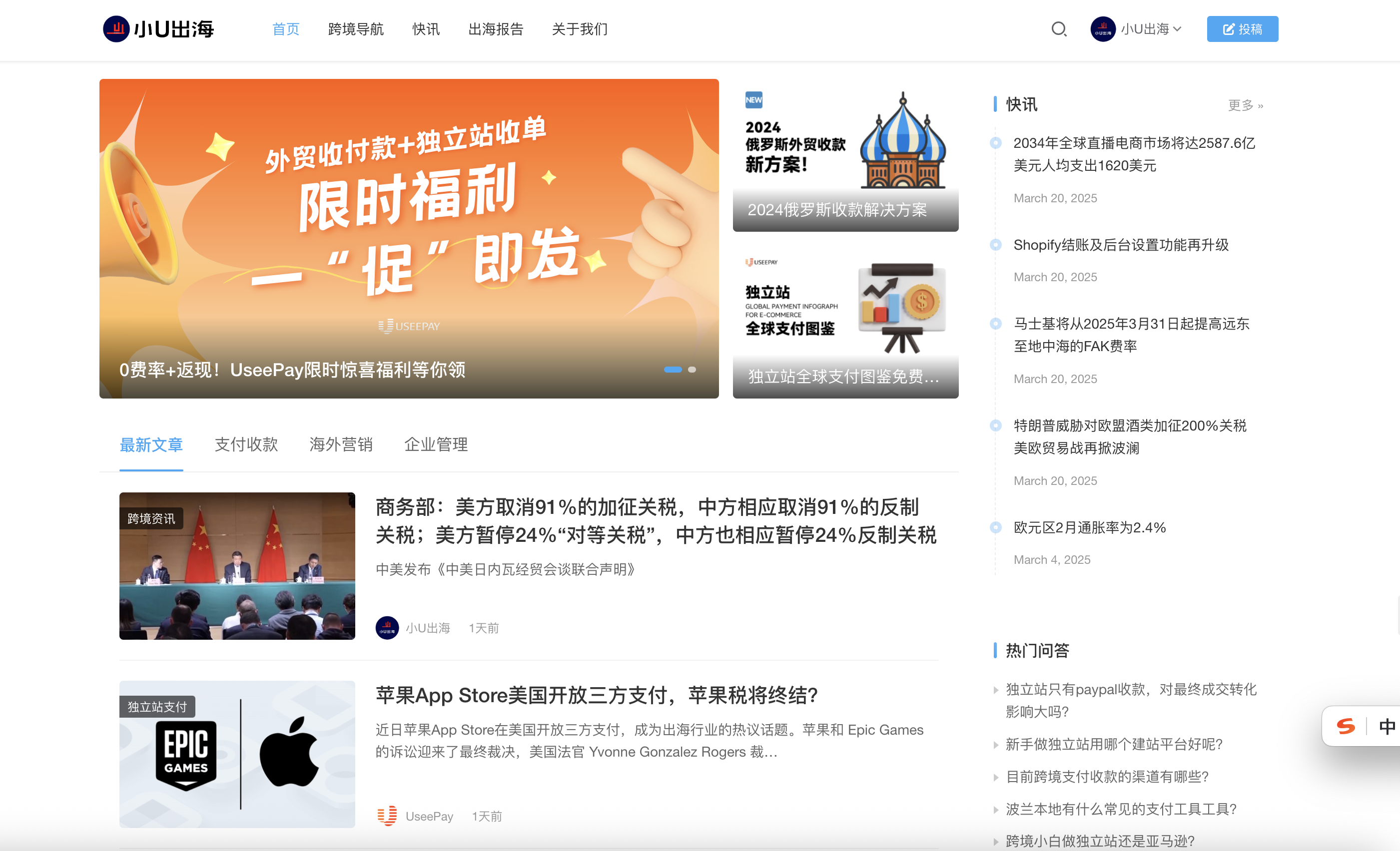The image size is (1400, 851).
Task: Click the Sogou input method S icon
Action: 1346,726
